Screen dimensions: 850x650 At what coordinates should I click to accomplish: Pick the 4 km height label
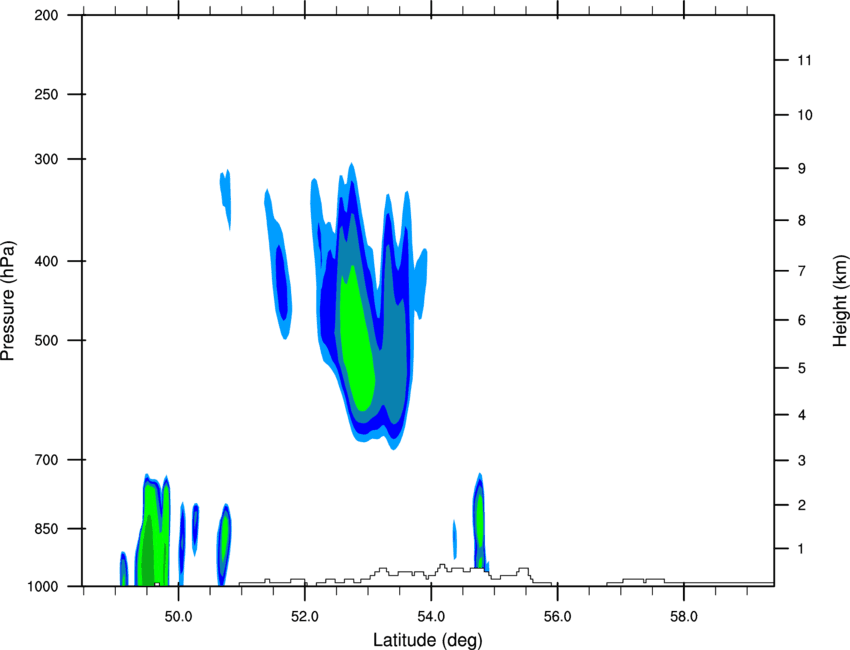(x=802, y=415)
